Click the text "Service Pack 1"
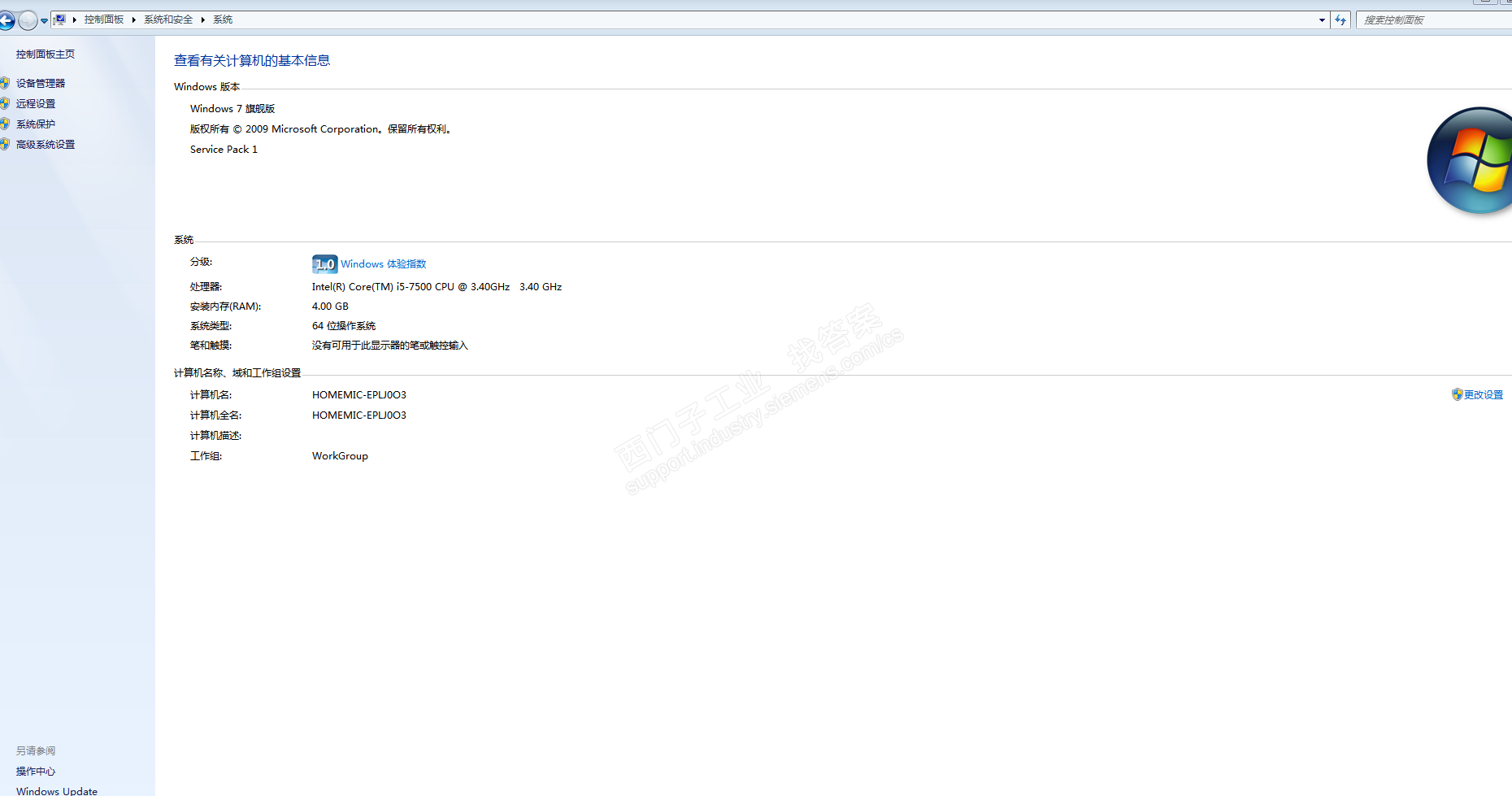 (x=224, y=150)
